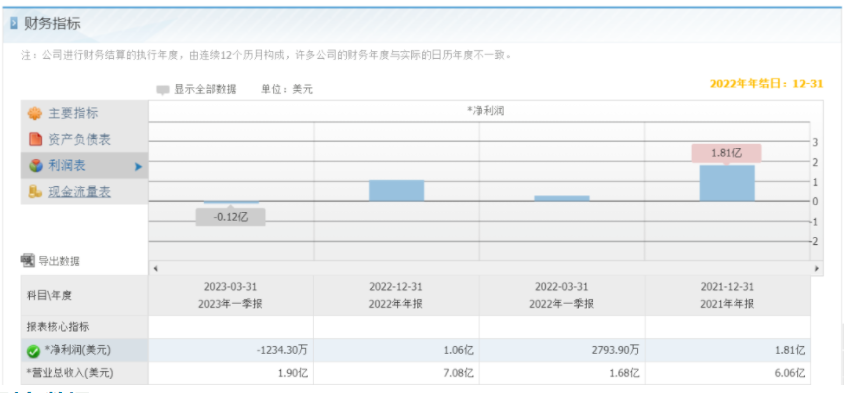845x393 pixels.
Task: Click the 2021-12-31 net profit bar
Action: click(x=727, y=183)
